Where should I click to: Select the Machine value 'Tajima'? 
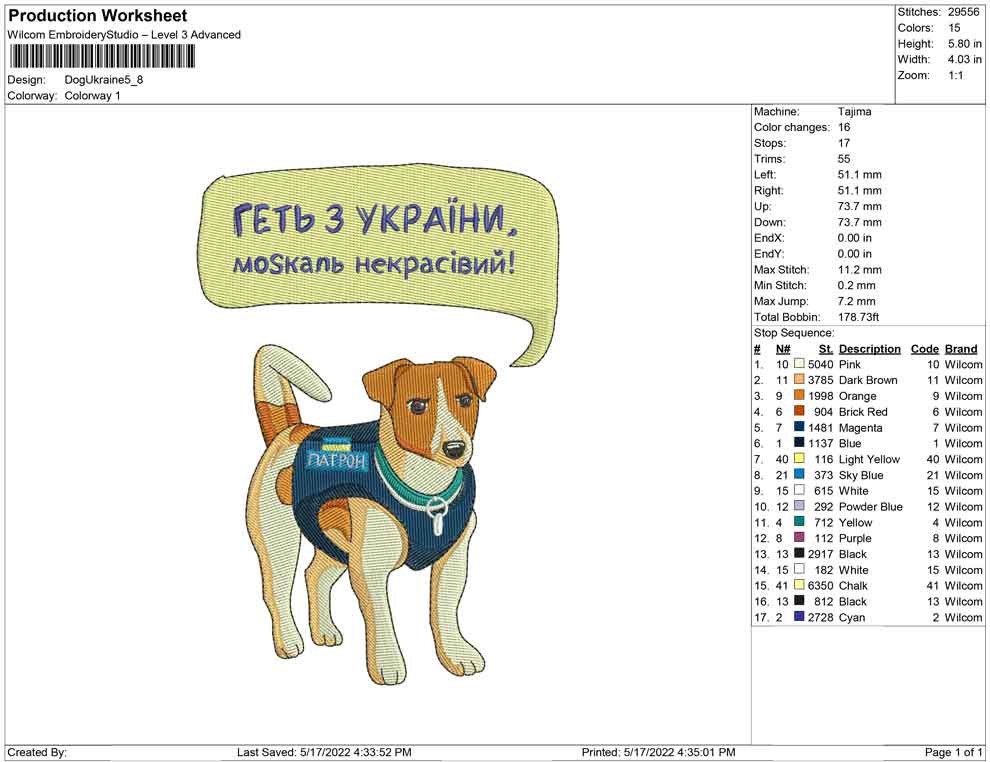tap(854, 112)
